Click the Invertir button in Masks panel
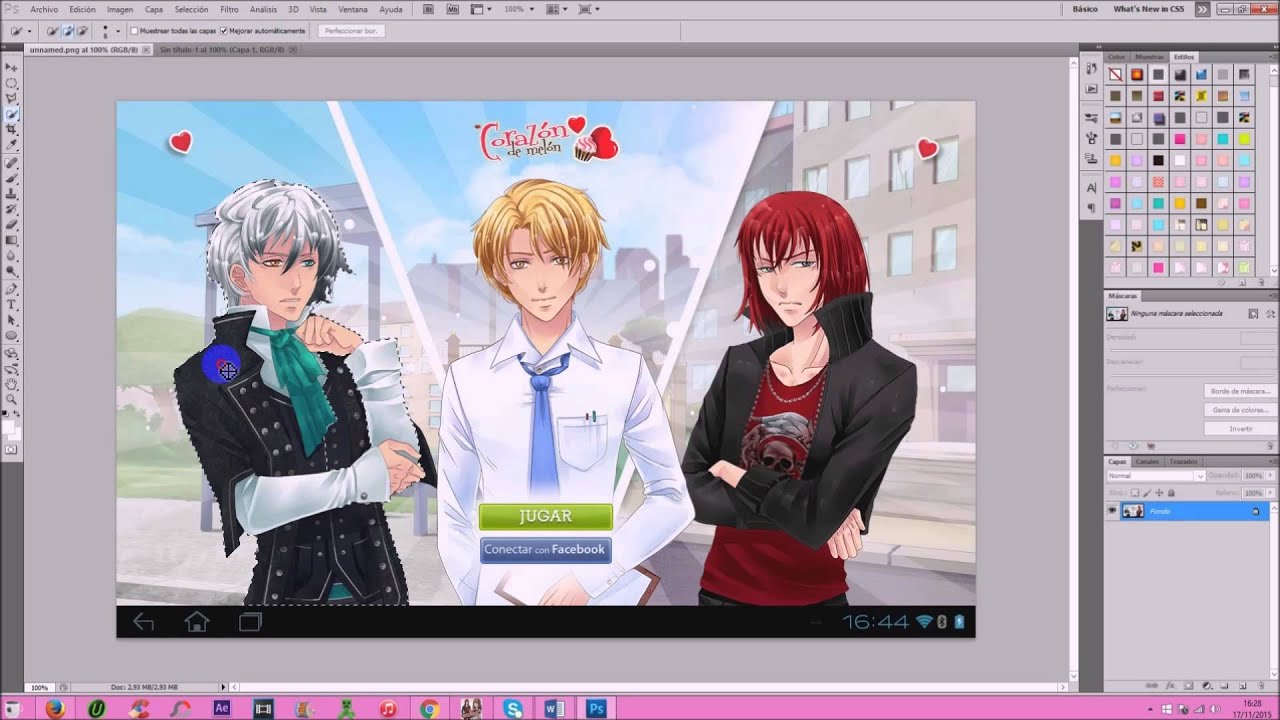This screenshot has width=1280, height=720. pyautogui.click(x=1240, y=428)
